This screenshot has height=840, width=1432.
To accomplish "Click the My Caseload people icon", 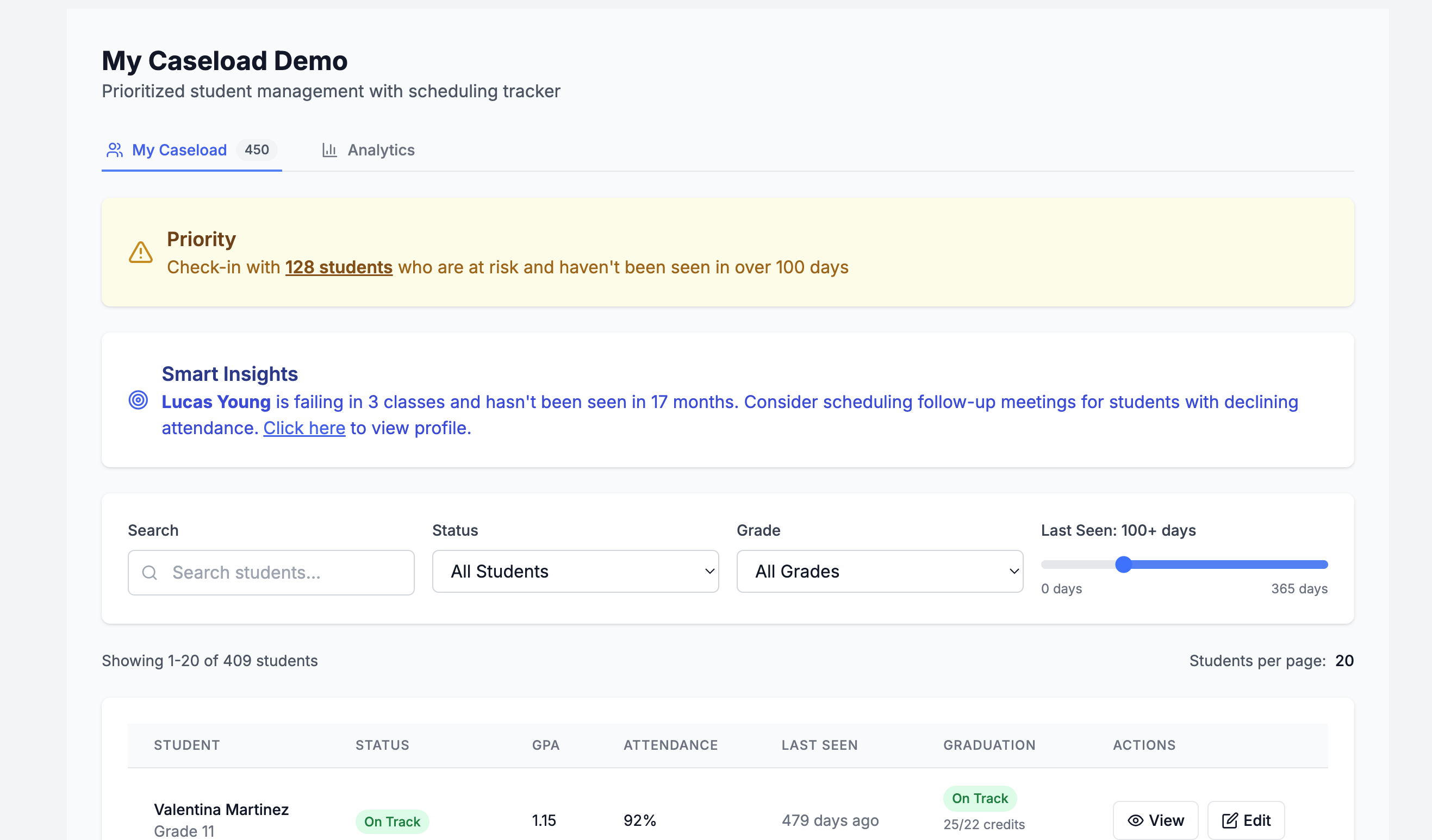I will (115, 150).
